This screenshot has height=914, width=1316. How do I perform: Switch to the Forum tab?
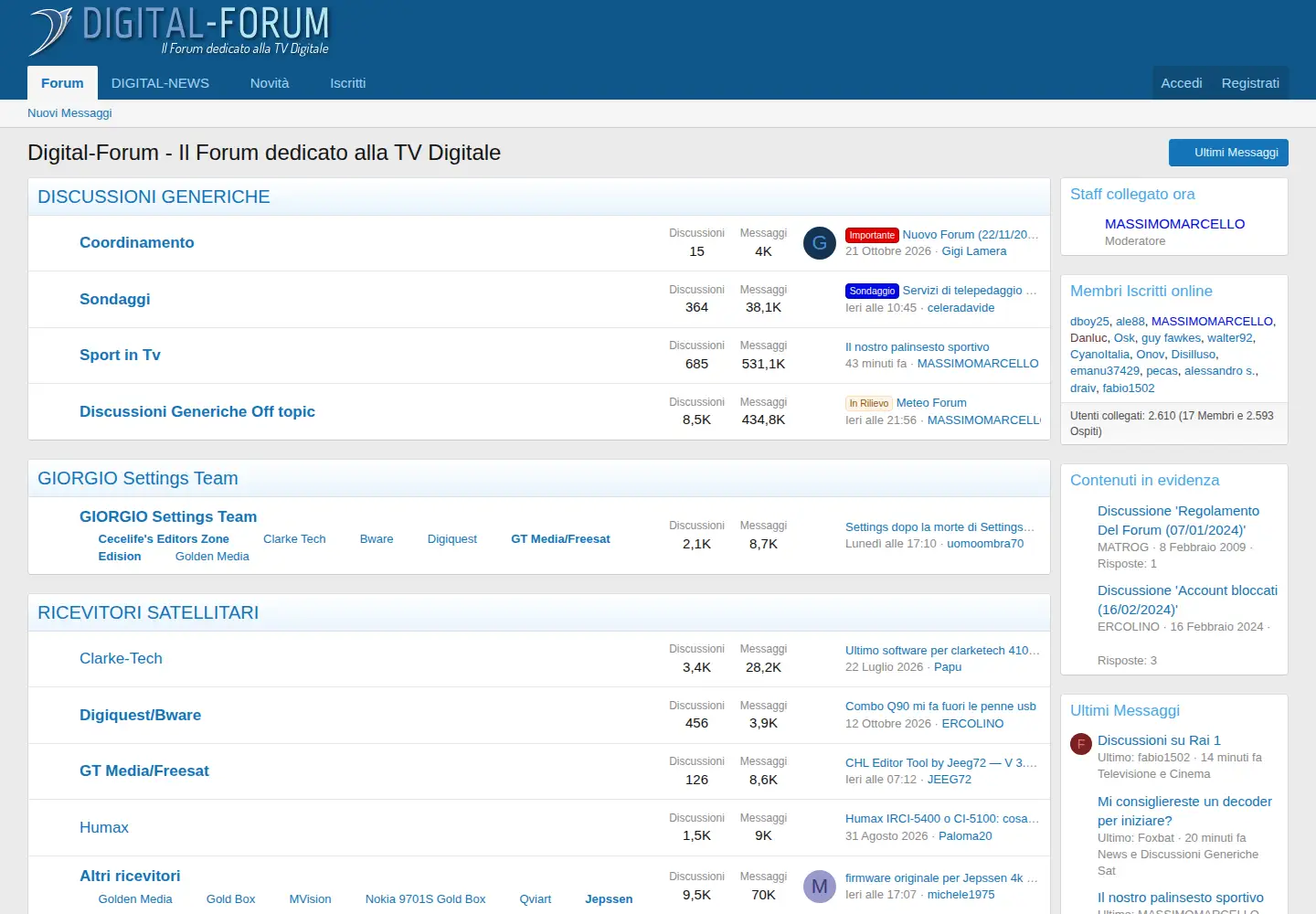(62, 82)
